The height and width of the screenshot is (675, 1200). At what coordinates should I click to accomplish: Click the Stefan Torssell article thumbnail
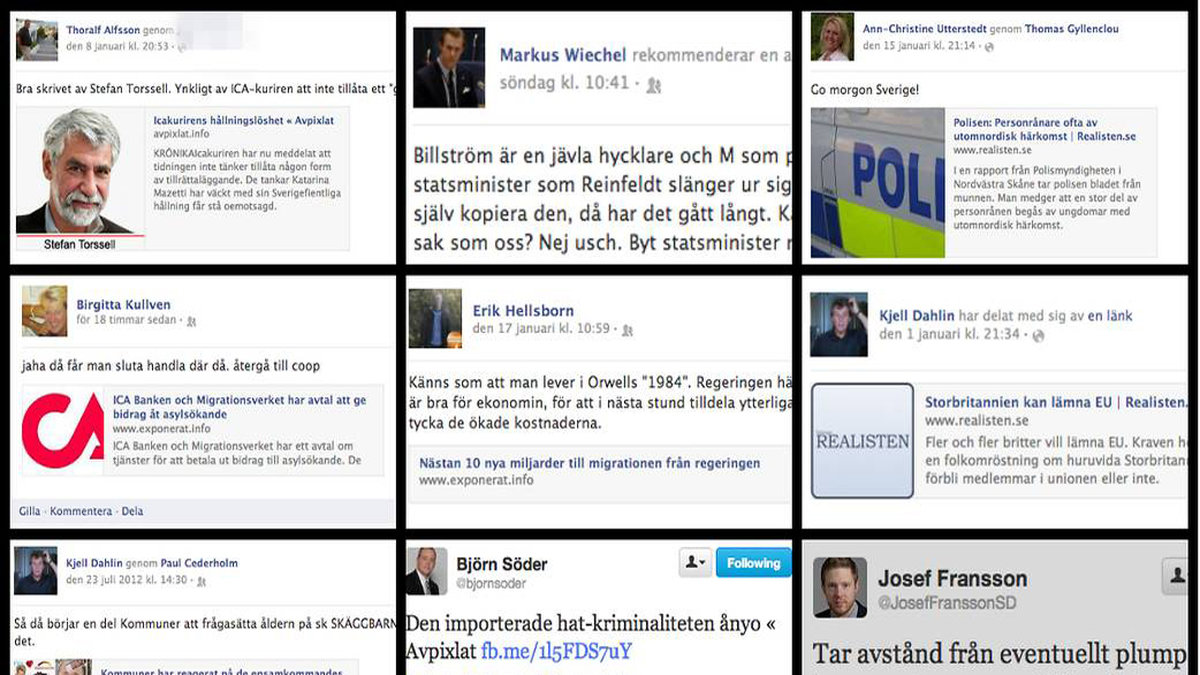pos(80,179)
